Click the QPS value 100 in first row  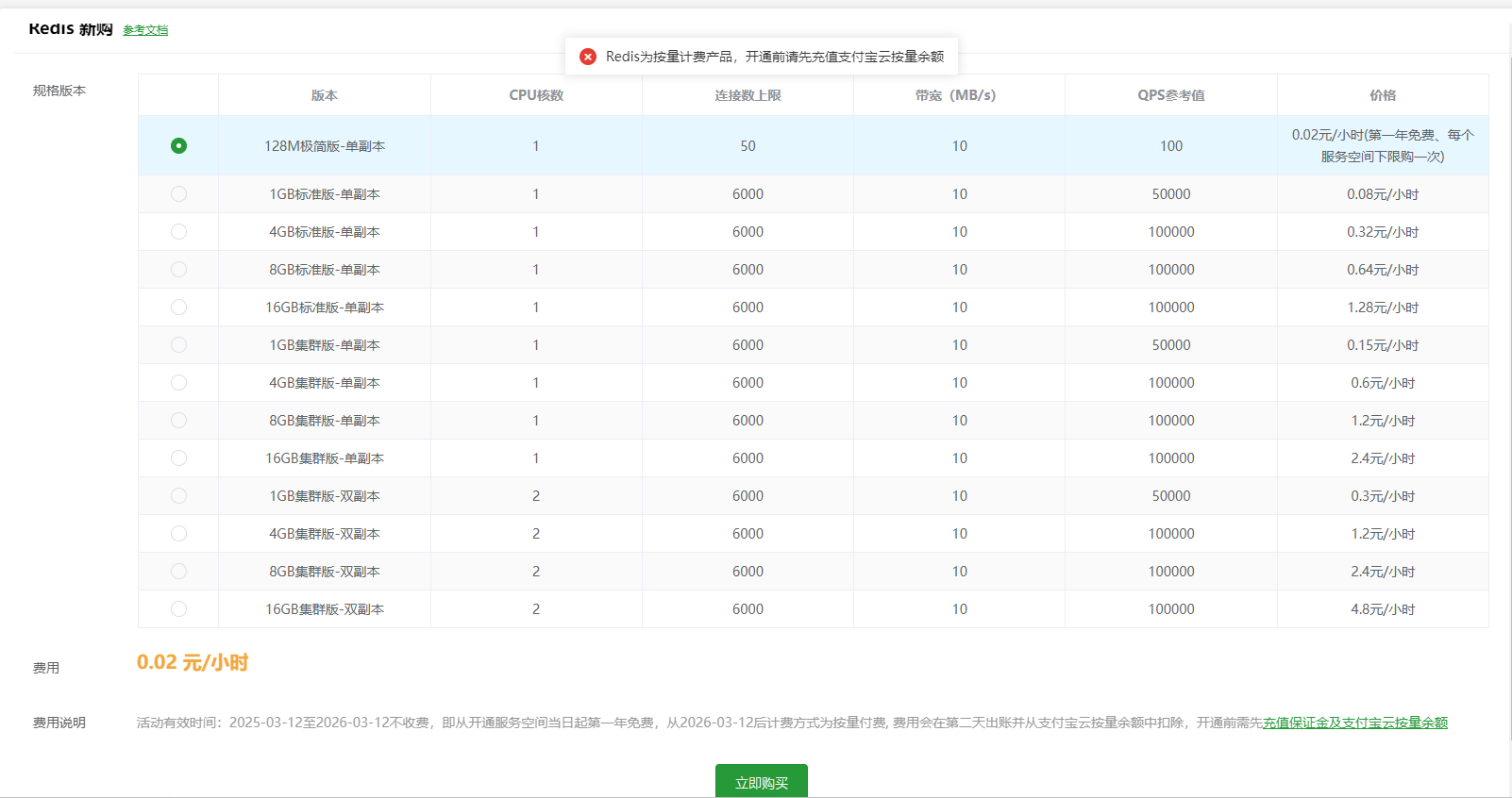1171,146
